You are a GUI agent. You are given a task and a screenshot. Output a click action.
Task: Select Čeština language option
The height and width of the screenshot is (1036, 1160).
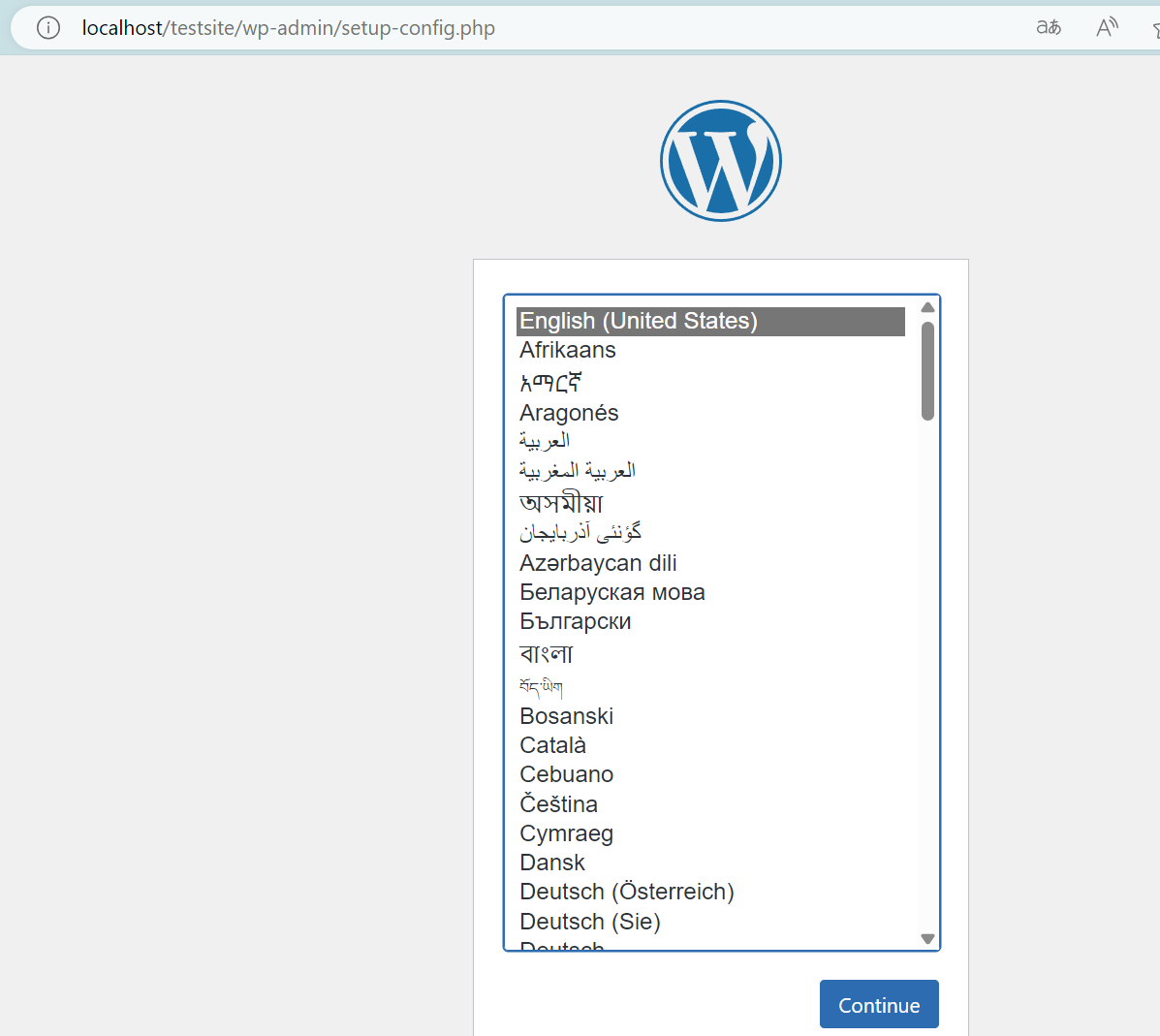pyautogui.click(x=710, y=803)
